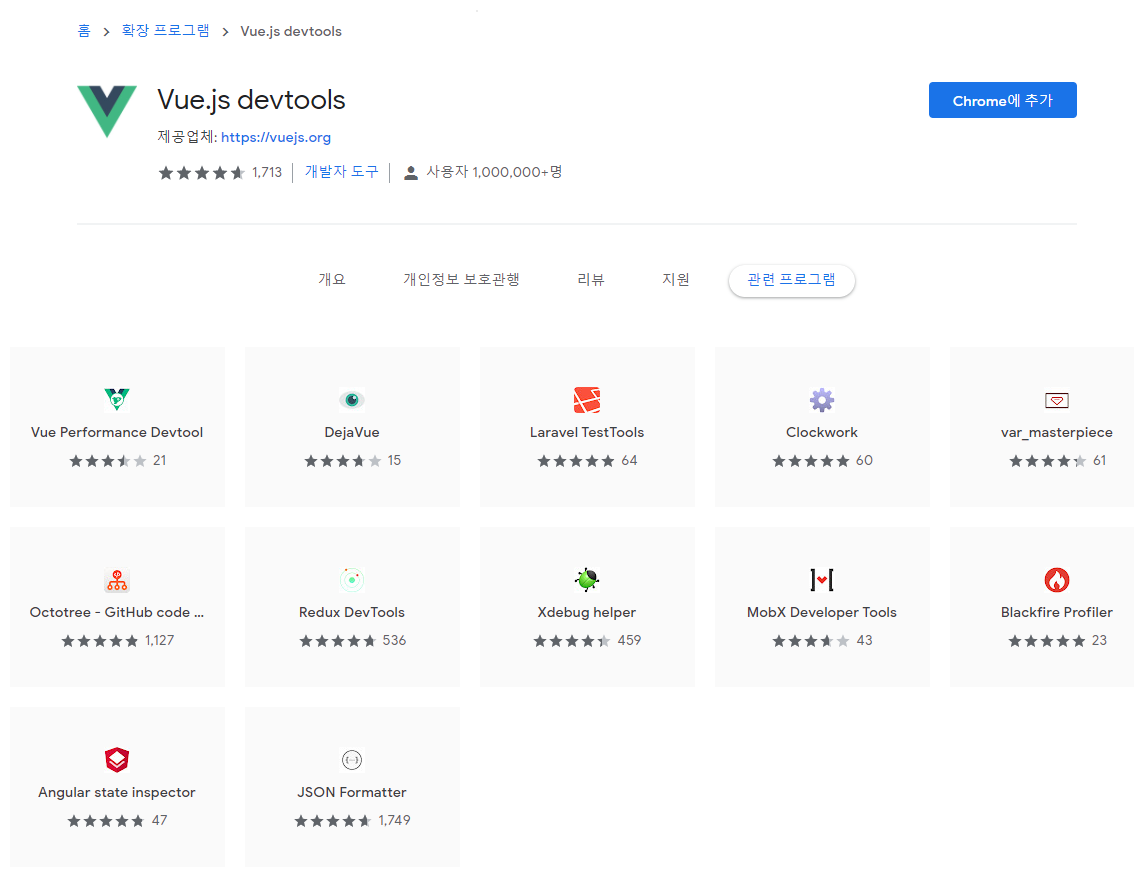Switch to the 지원 tab
The width and height of the screenshot is (1134, 870).
tap(675, 279)
